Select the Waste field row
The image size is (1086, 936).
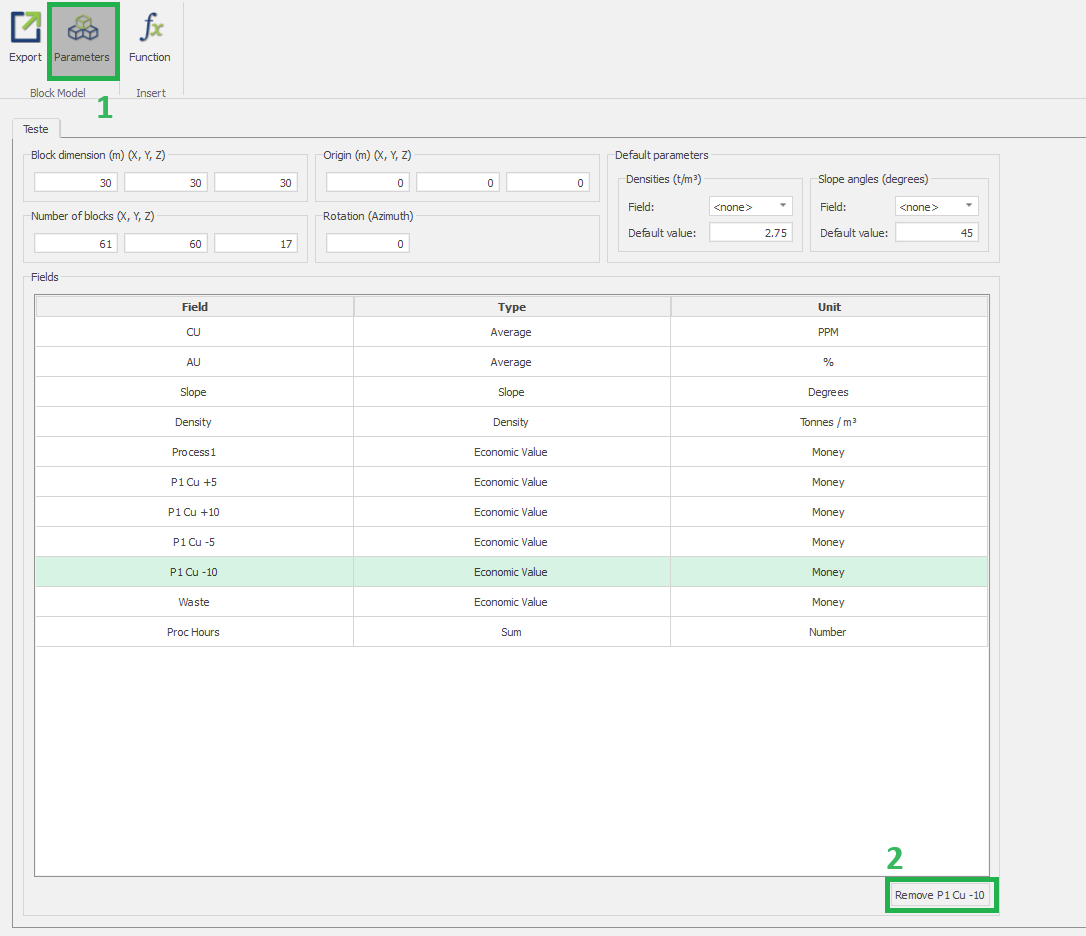194,602
